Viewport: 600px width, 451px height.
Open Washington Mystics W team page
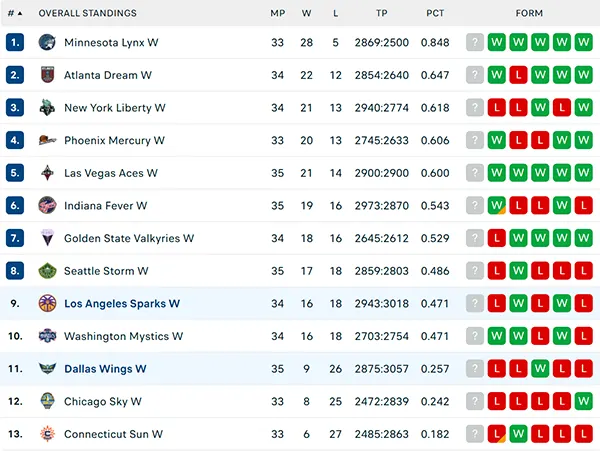(123, 336)
